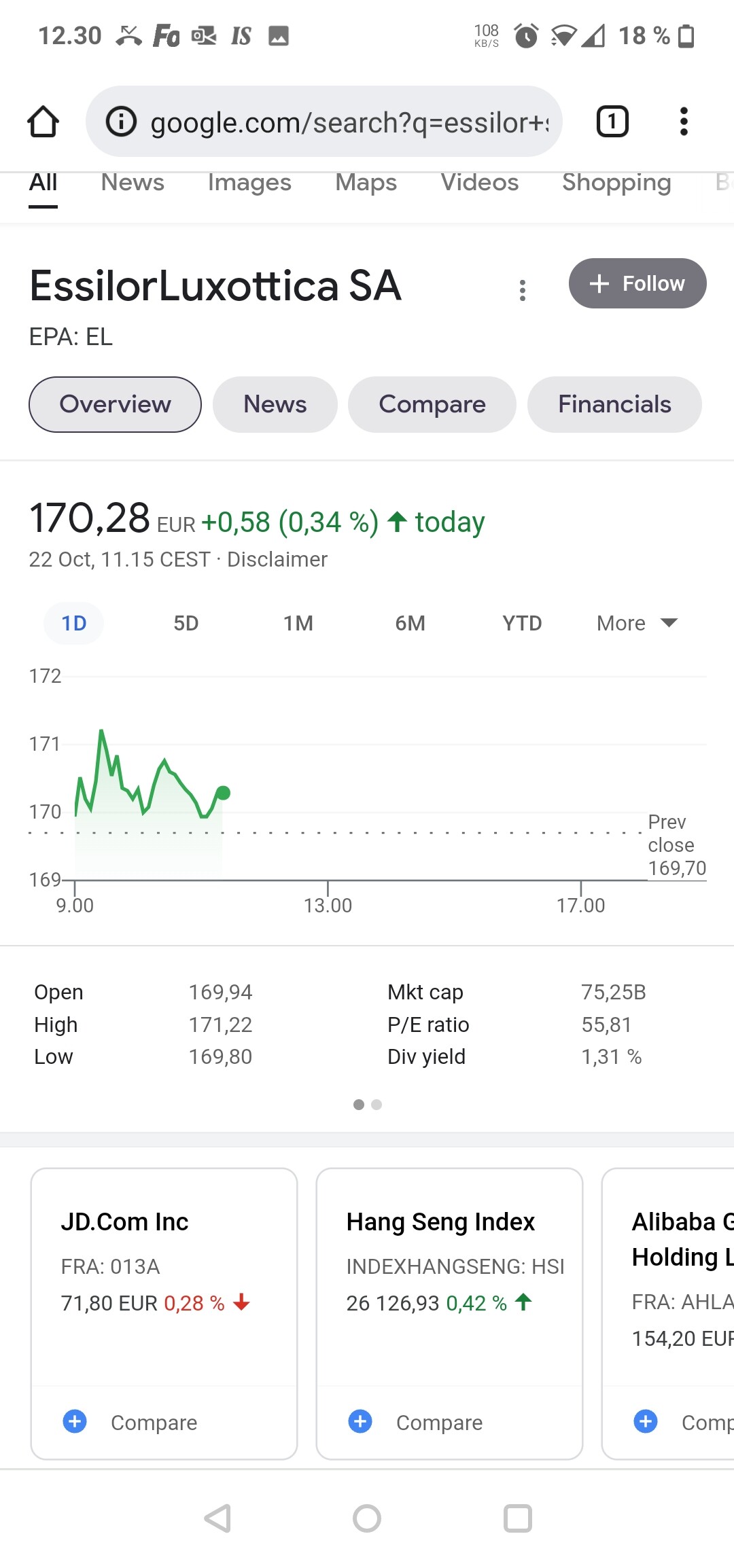
Task: Add Hang Seng Index to comparison
Action: (360, 1421)
